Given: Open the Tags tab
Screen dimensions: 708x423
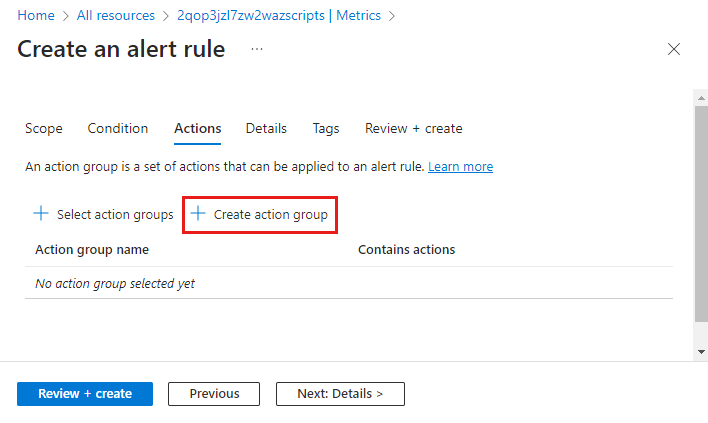Looking at the screenshot, I should (326, 129).
